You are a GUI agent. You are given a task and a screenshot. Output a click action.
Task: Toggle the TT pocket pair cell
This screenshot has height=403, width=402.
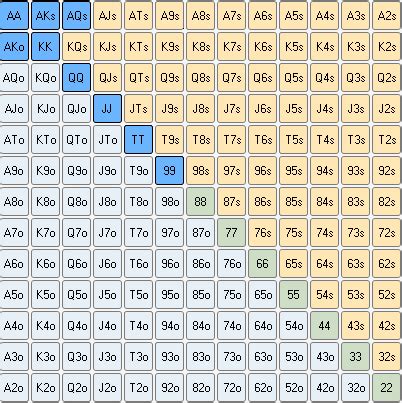point(138,139)
